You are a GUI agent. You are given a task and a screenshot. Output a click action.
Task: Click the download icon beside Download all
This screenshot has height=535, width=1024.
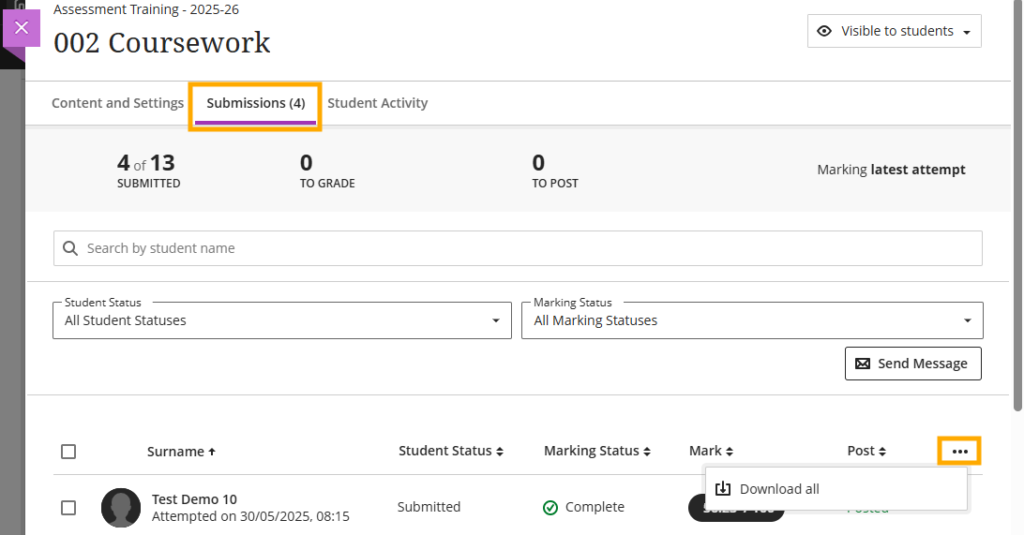click(x=723, y=489)
